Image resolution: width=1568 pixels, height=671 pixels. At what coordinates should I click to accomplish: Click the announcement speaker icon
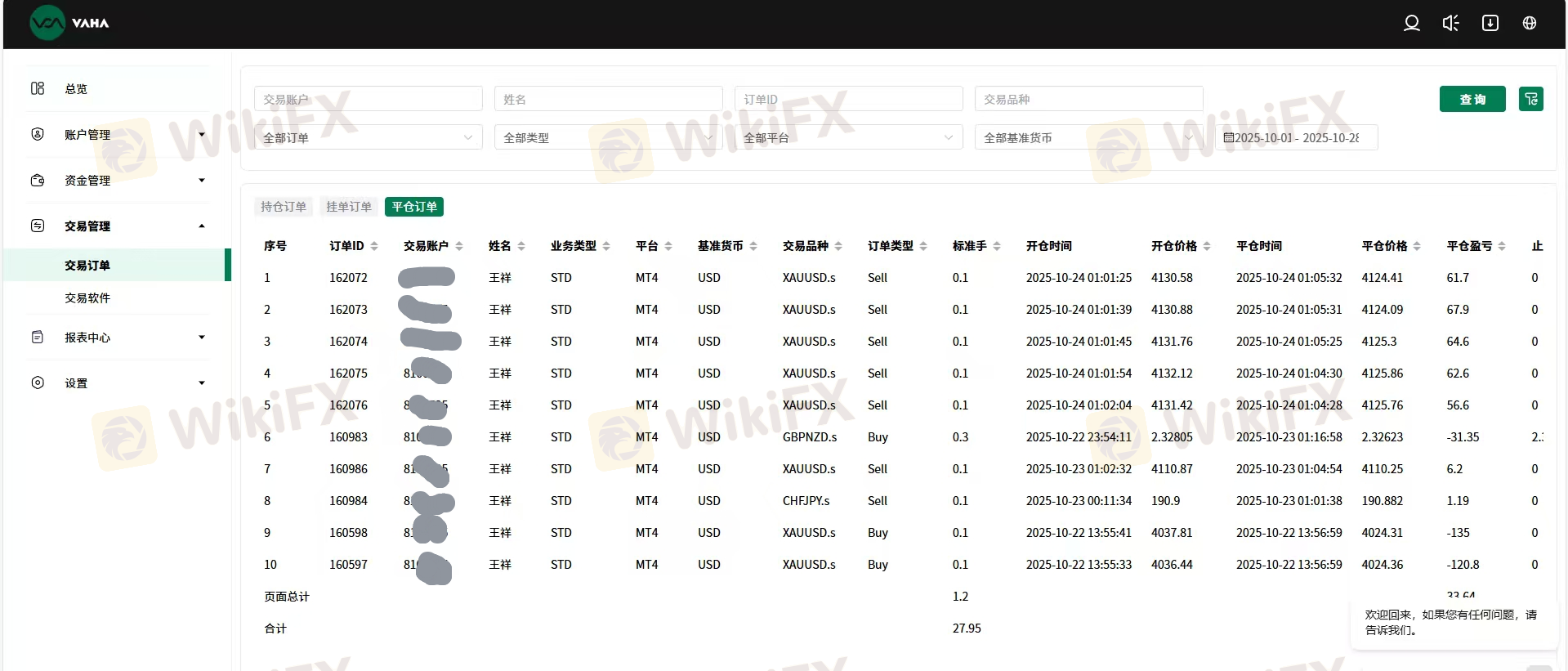(1450, 23)
